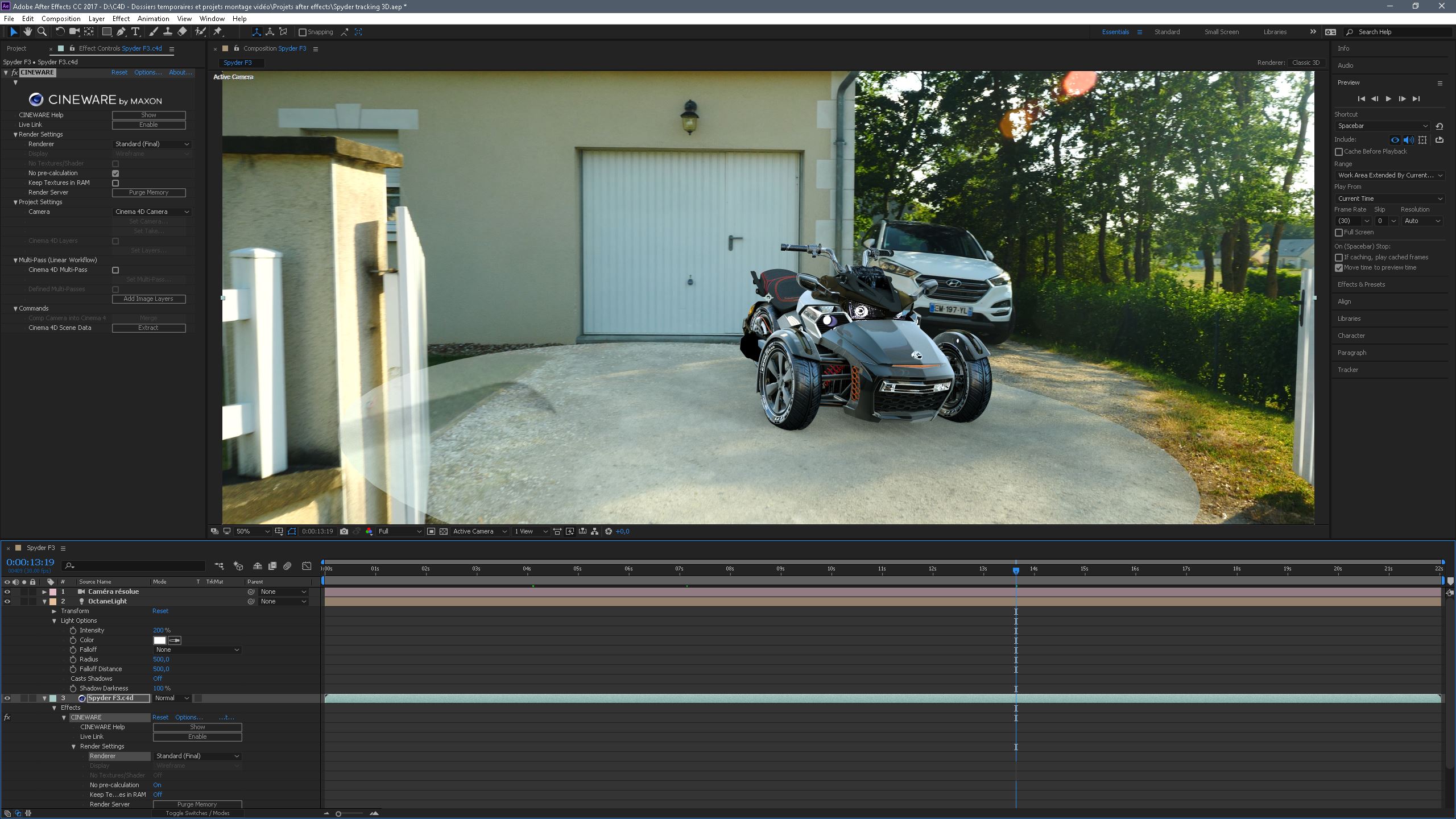This screenshot has height=819, width=1456.
Task: Select the Horizontal Type tool
Action: [135, 32]
